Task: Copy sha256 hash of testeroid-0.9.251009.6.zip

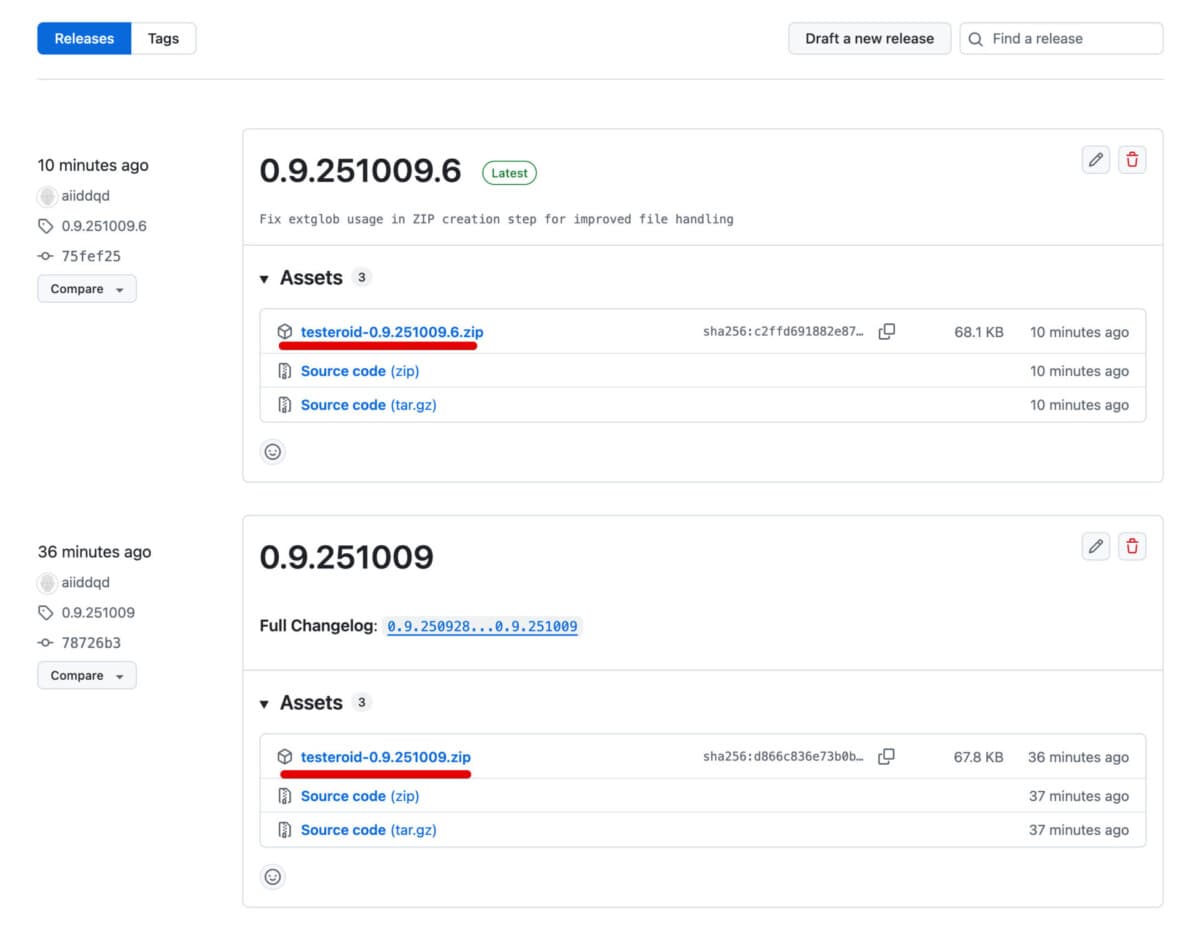Action: coord(886,332)
